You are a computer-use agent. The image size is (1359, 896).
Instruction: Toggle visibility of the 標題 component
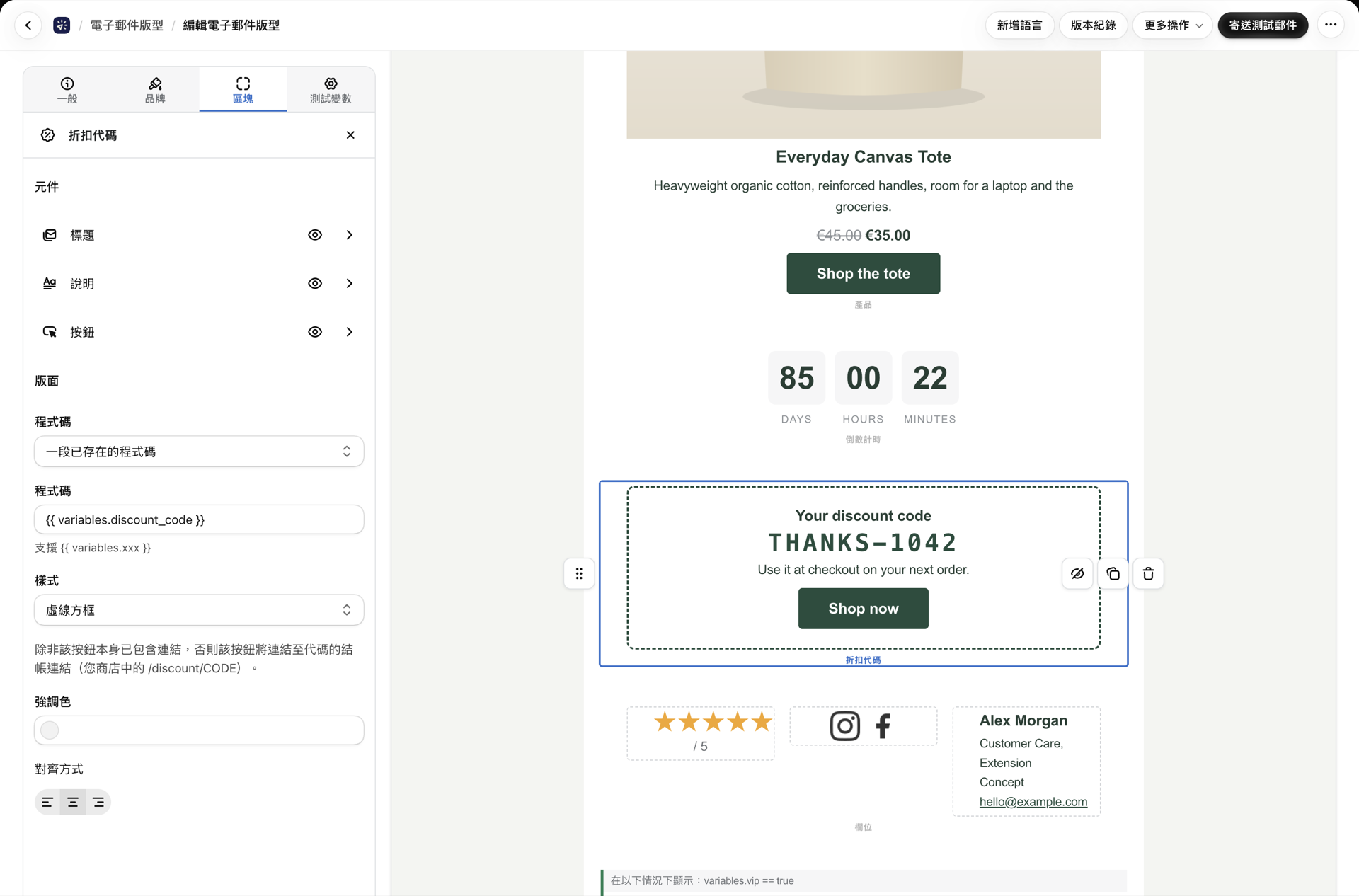[x=315, y=235]
